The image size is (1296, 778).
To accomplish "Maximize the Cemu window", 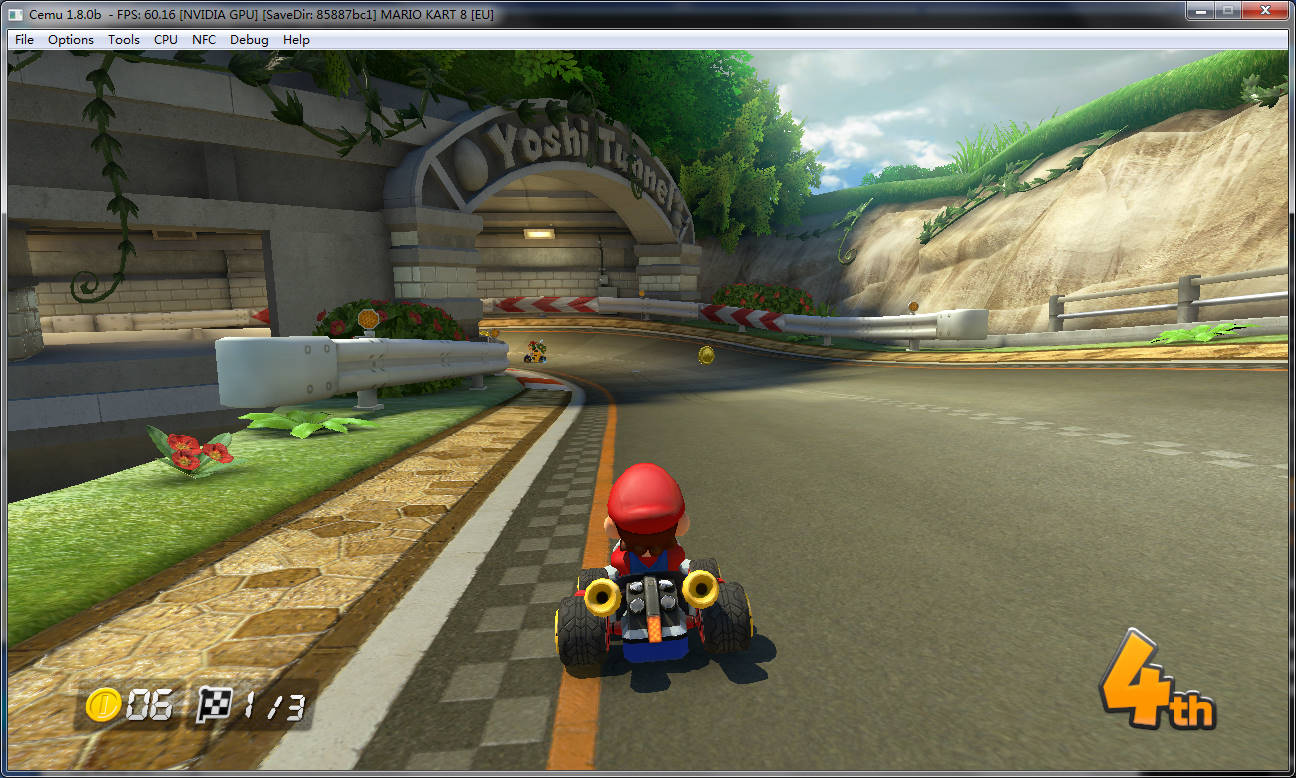I will click(1226, 11).
